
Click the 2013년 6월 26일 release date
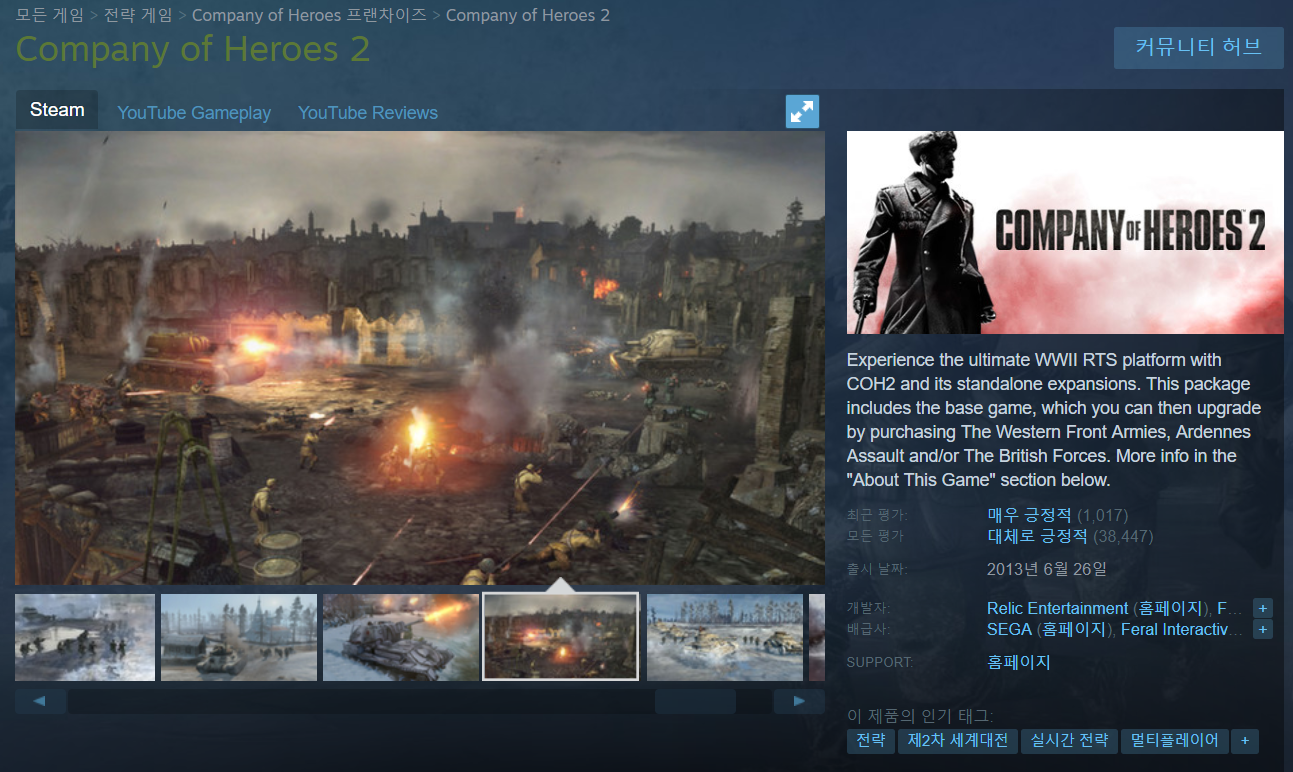[1047, 569]
